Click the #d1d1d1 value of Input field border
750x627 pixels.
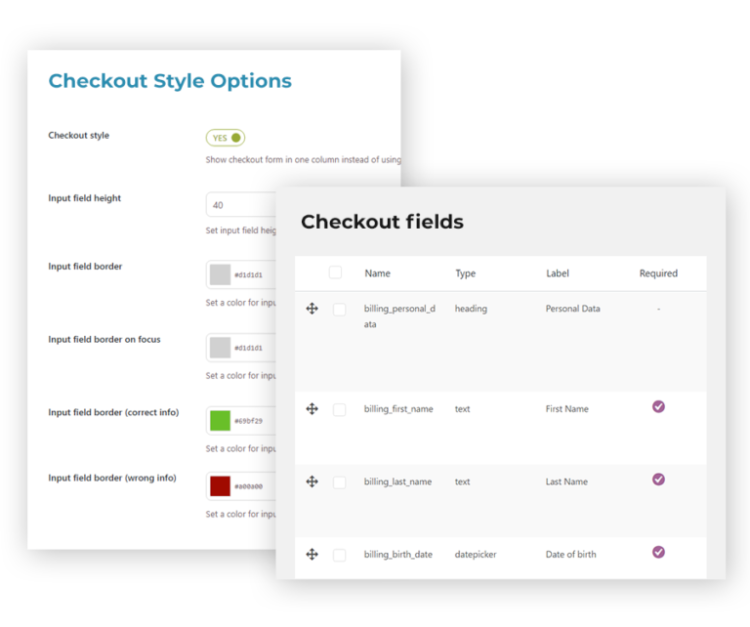tap(249, 275)
